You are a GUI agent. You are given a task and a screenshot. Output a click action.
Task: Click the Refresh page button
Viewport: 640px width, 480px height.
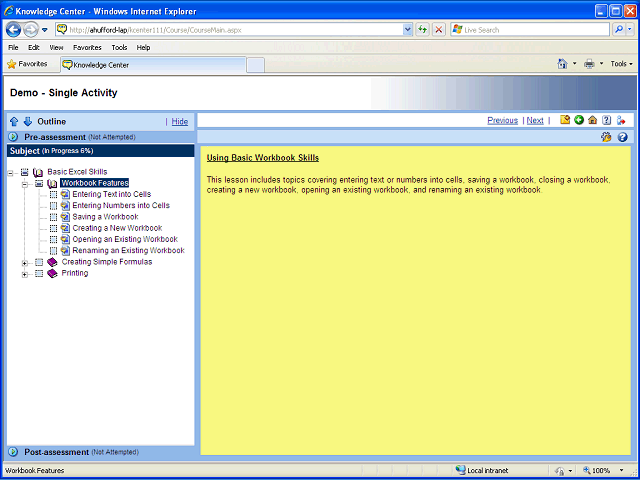click(422, 30)
